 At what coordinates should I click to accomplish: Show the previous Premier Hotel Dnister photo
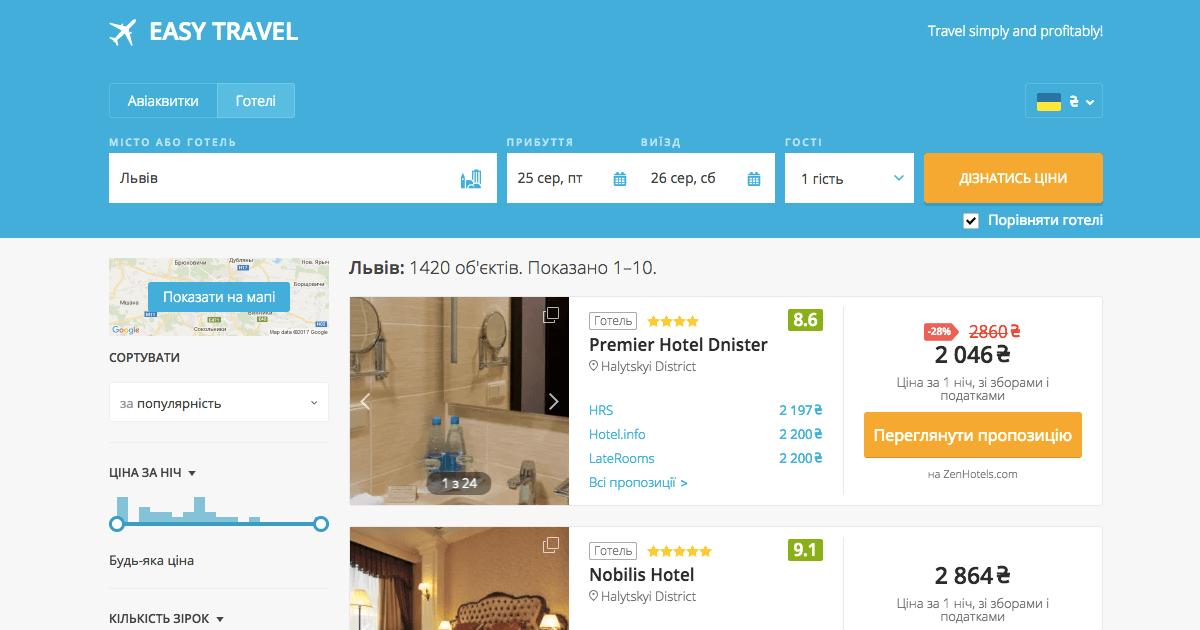(365, 402)
